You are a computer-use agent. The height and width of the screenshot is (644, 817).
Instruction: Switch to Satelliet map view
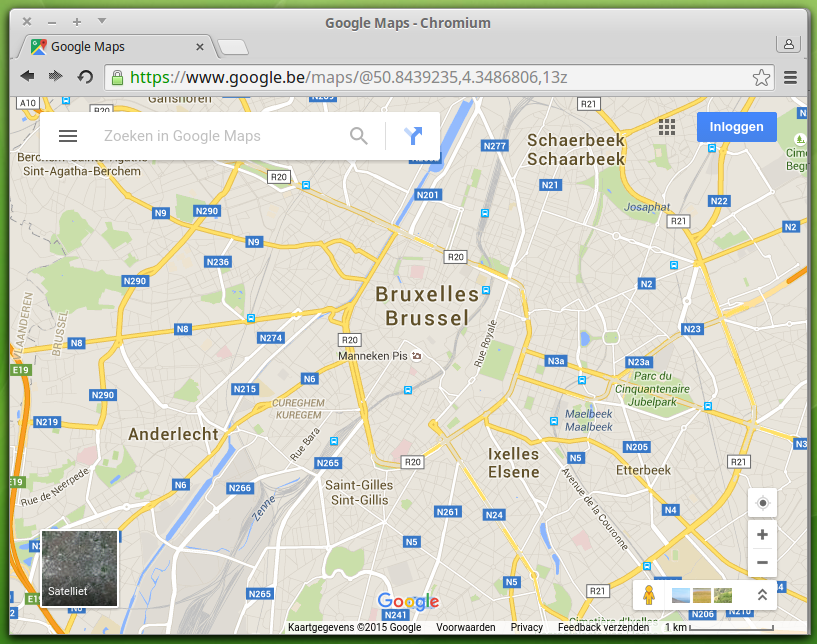80,569
